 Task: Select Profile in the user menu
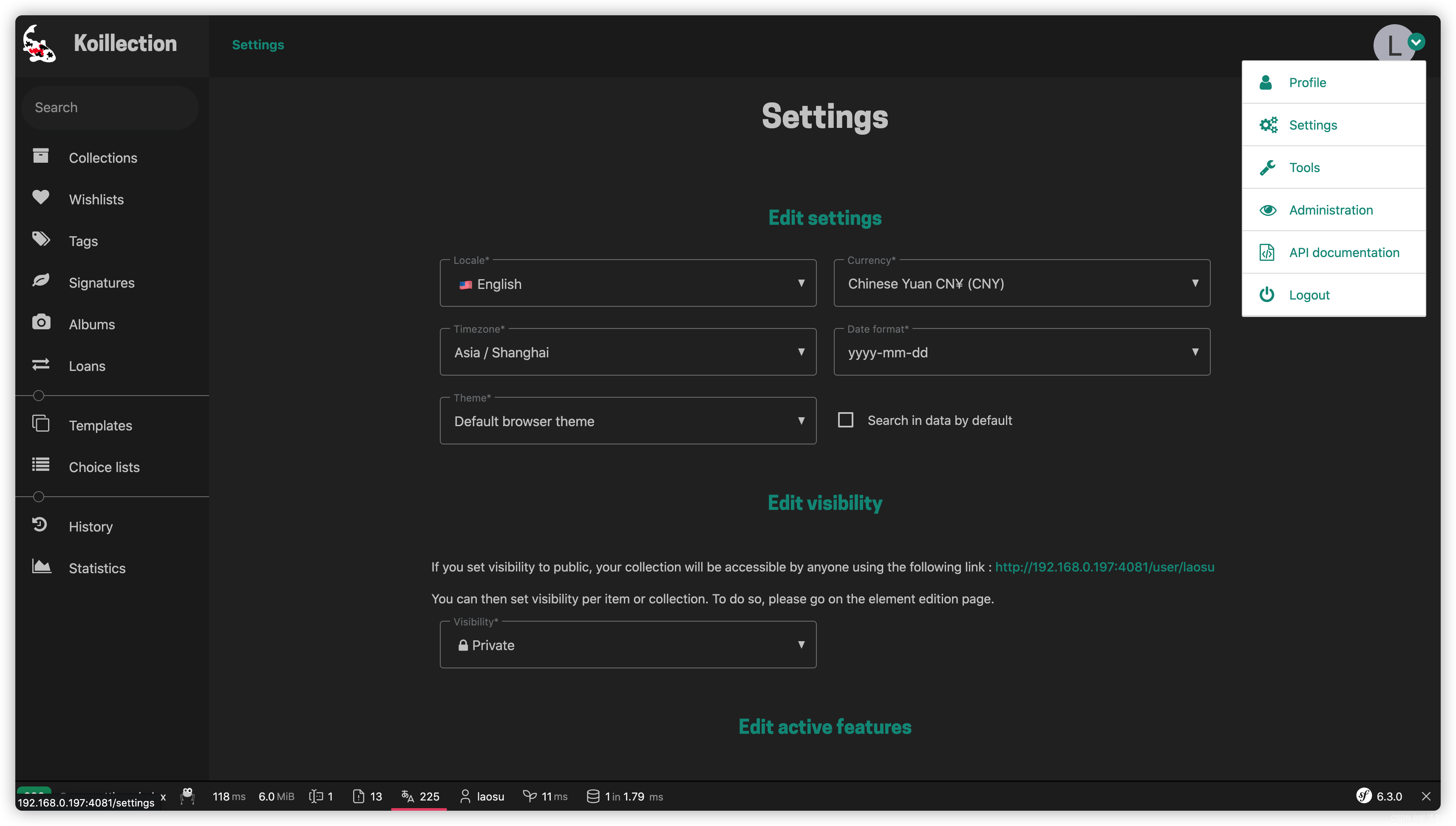click(1334, 83)
